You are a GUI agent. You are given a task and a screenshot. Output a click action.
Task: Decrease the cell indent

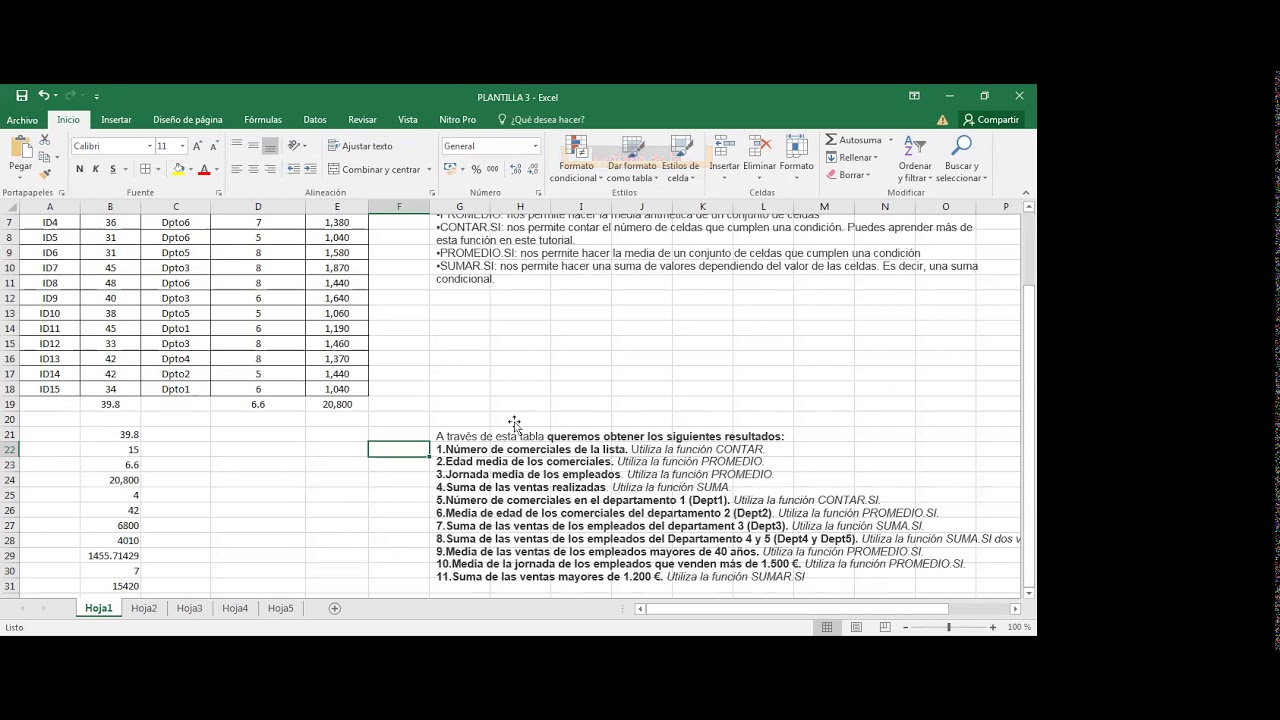(x=294, y=169)
